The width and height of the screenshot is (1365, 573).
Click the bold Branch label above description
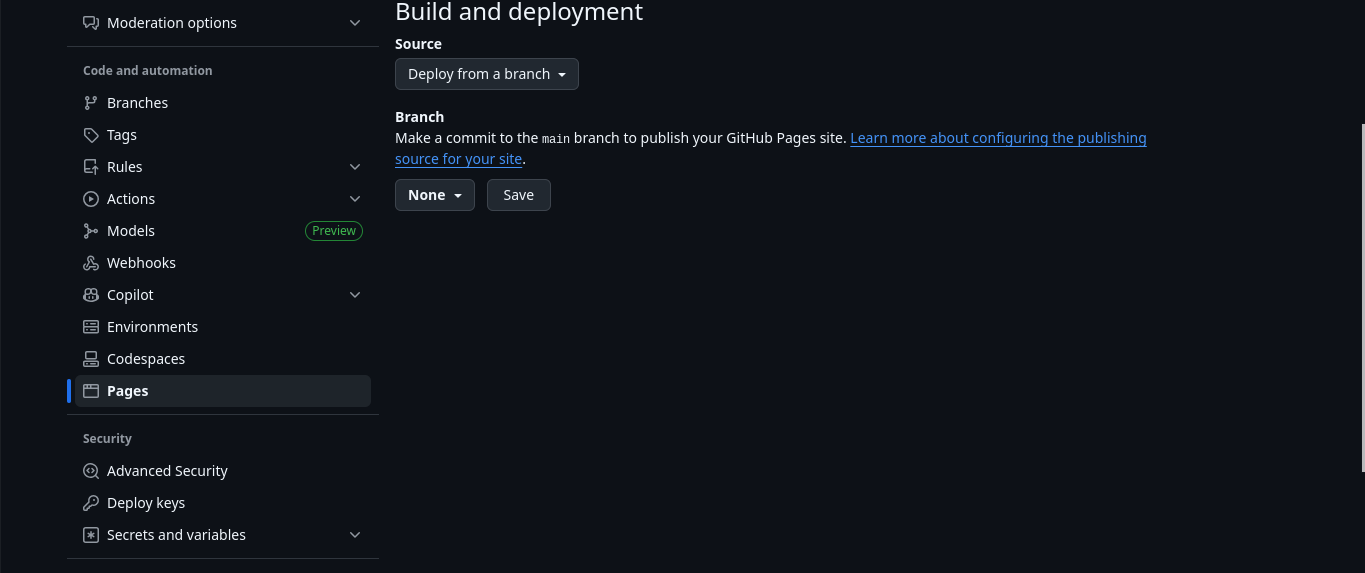419,117
